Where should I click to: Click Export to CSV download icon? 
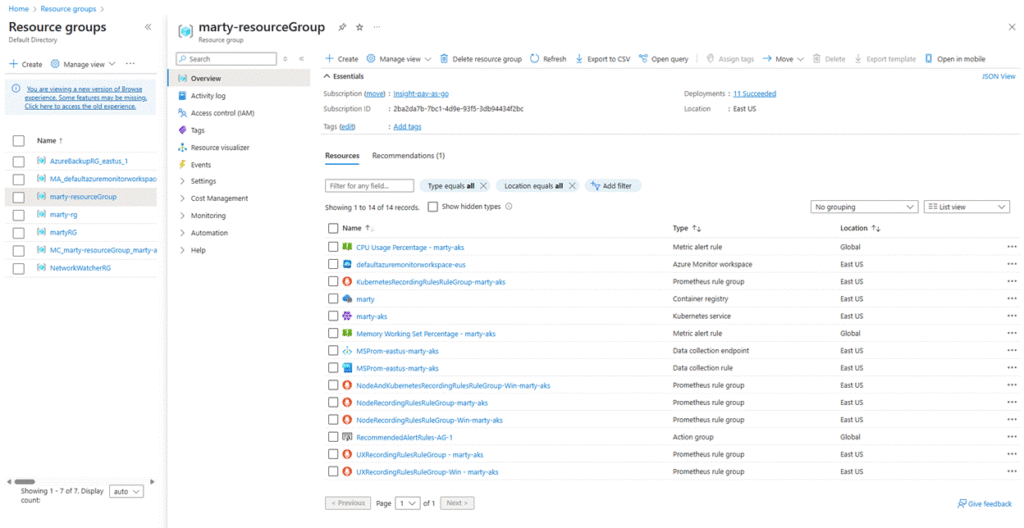[x=581, y=59]
